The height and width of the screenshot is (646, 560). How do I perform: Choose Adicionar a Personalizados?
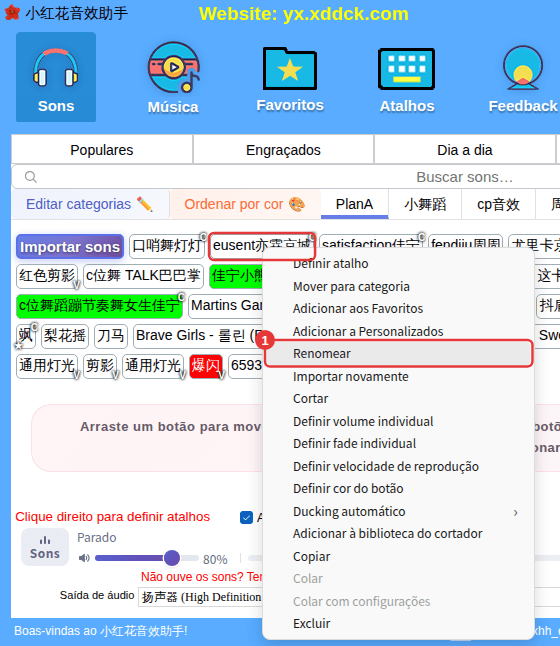pos(398,331)
